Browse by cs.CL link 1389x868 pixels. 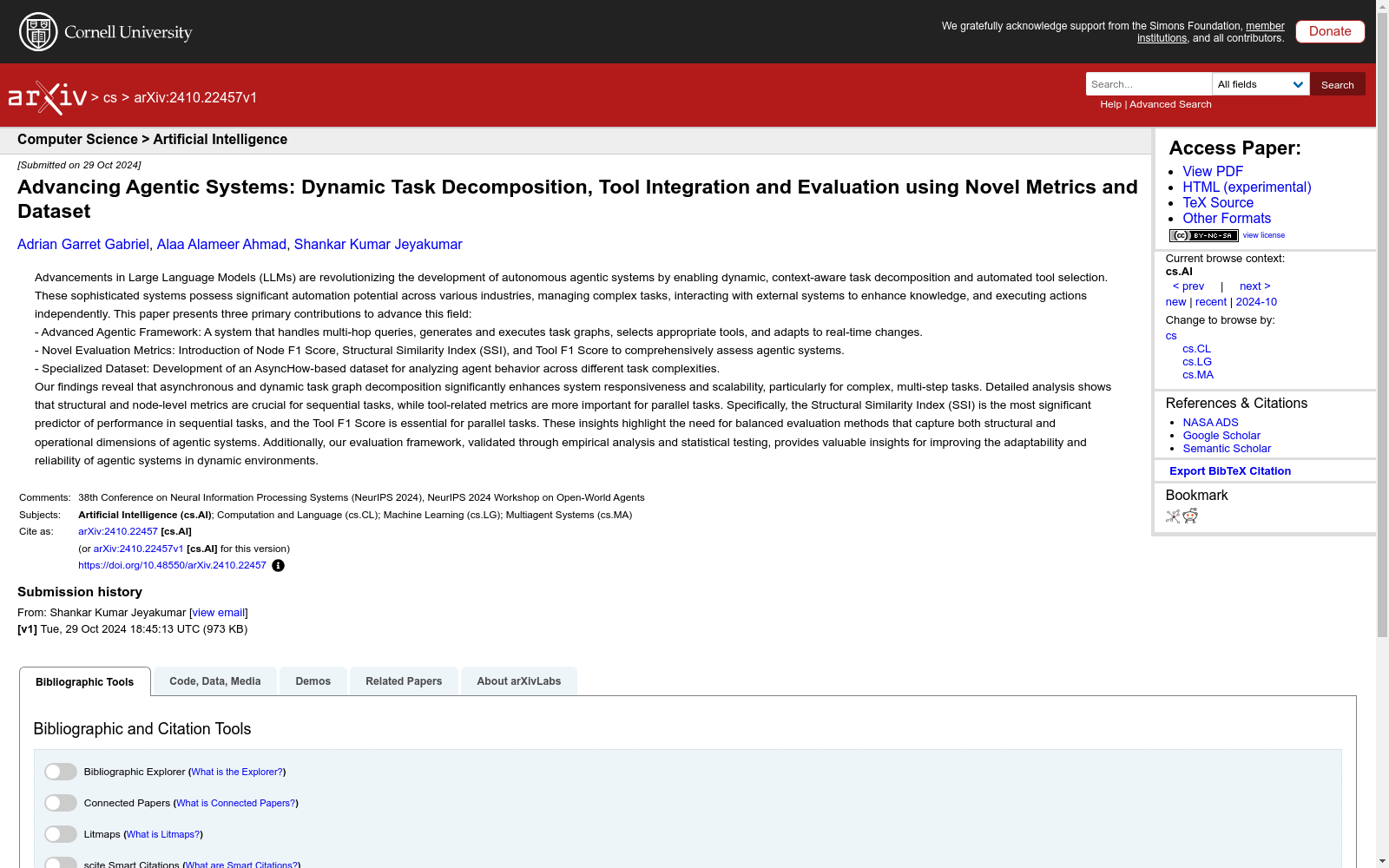coord(1196,349)
